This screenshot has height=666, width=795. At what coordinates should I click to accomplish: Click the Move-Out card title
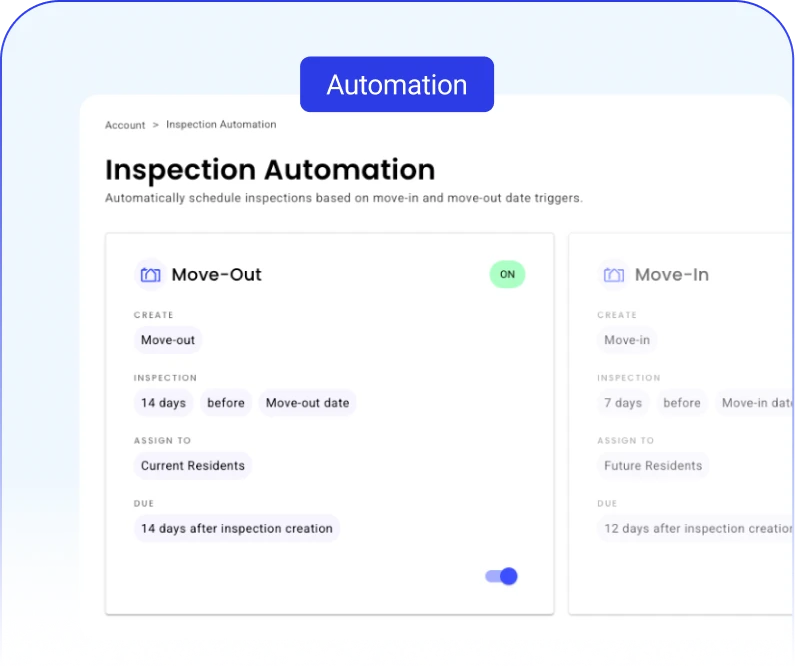click(x=216, y=274)
